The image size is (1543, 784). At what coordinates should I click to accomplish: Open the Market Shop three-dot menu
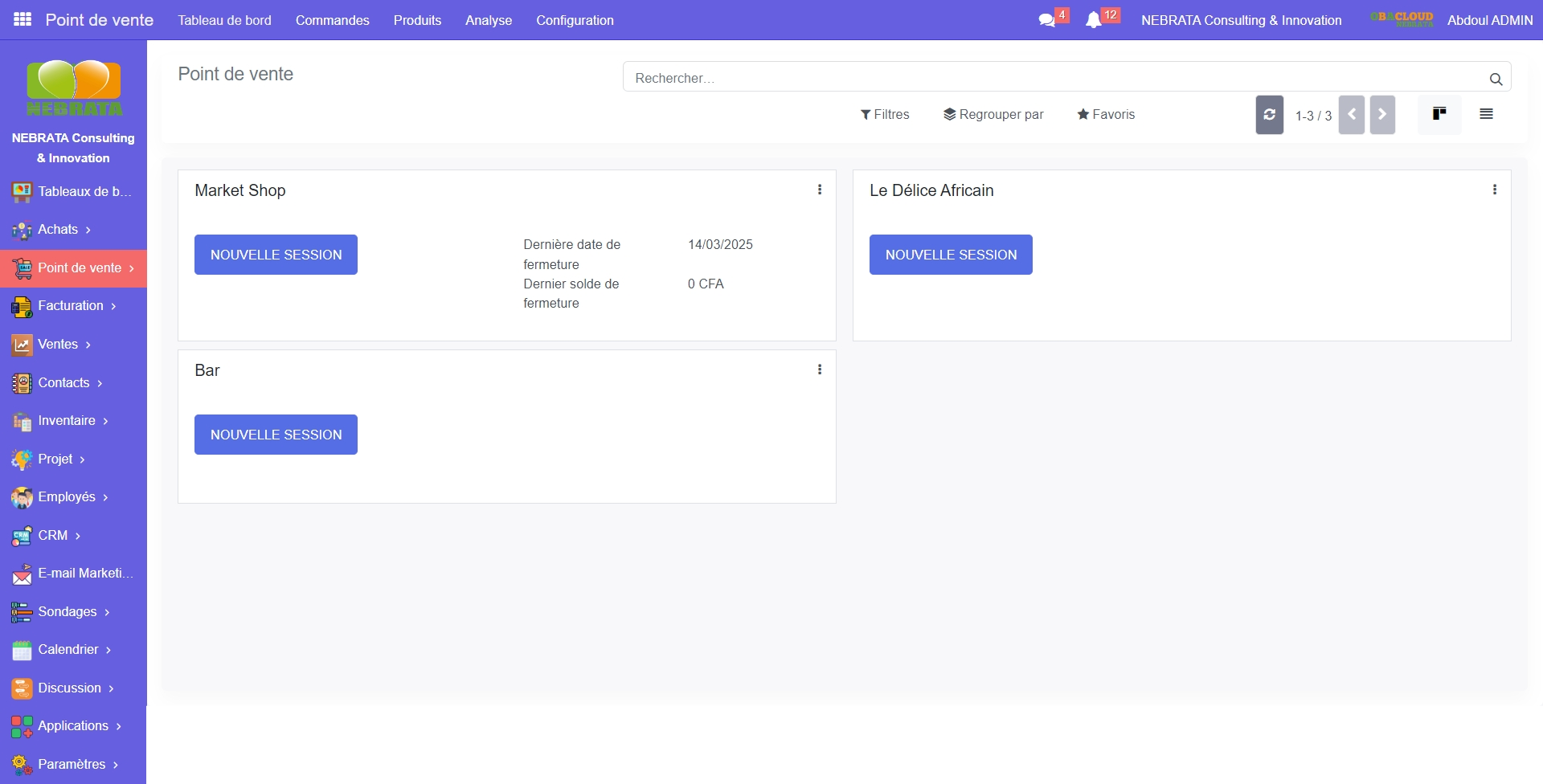[x=820, y=190]
